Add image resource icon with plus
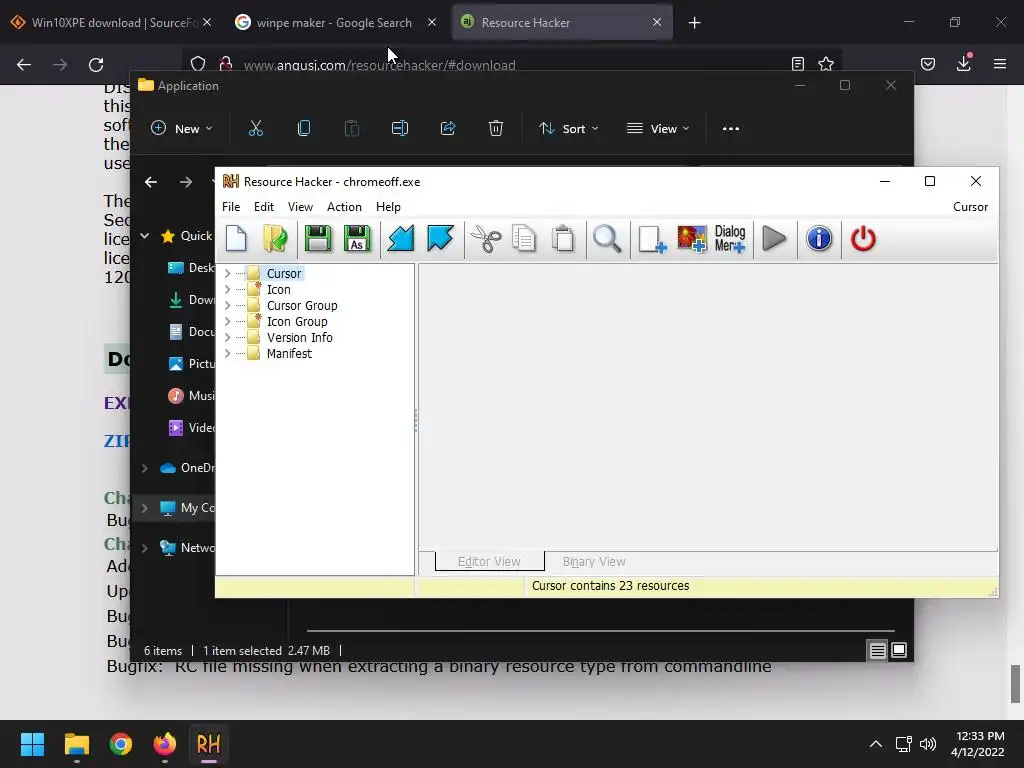The width and height of the screenshot is (1024, 768). pos(692,238)
